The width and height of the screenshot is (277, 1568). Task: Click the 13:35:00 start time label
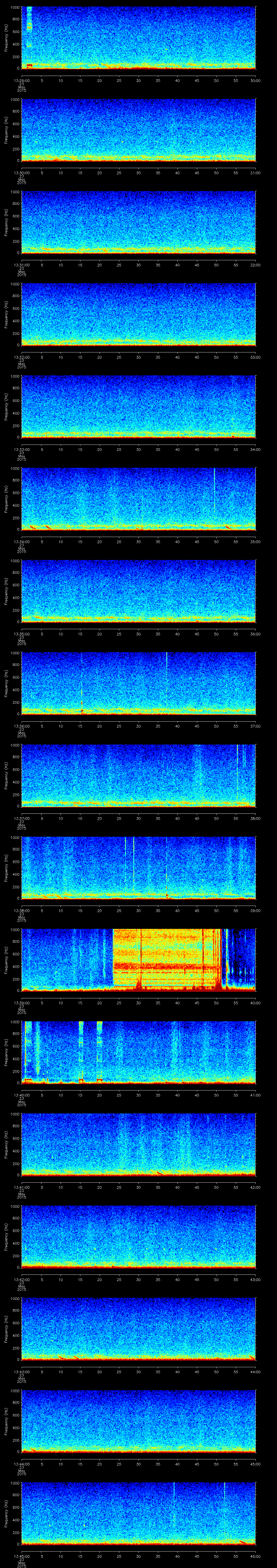(x=21, y=634)
